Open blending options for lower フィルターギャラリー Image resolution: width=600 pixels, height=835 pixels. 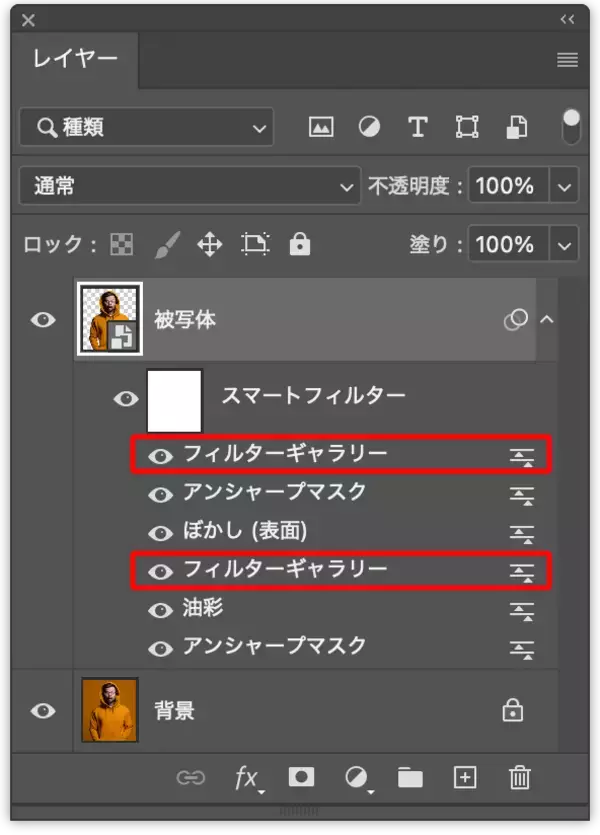coord(521,572)
